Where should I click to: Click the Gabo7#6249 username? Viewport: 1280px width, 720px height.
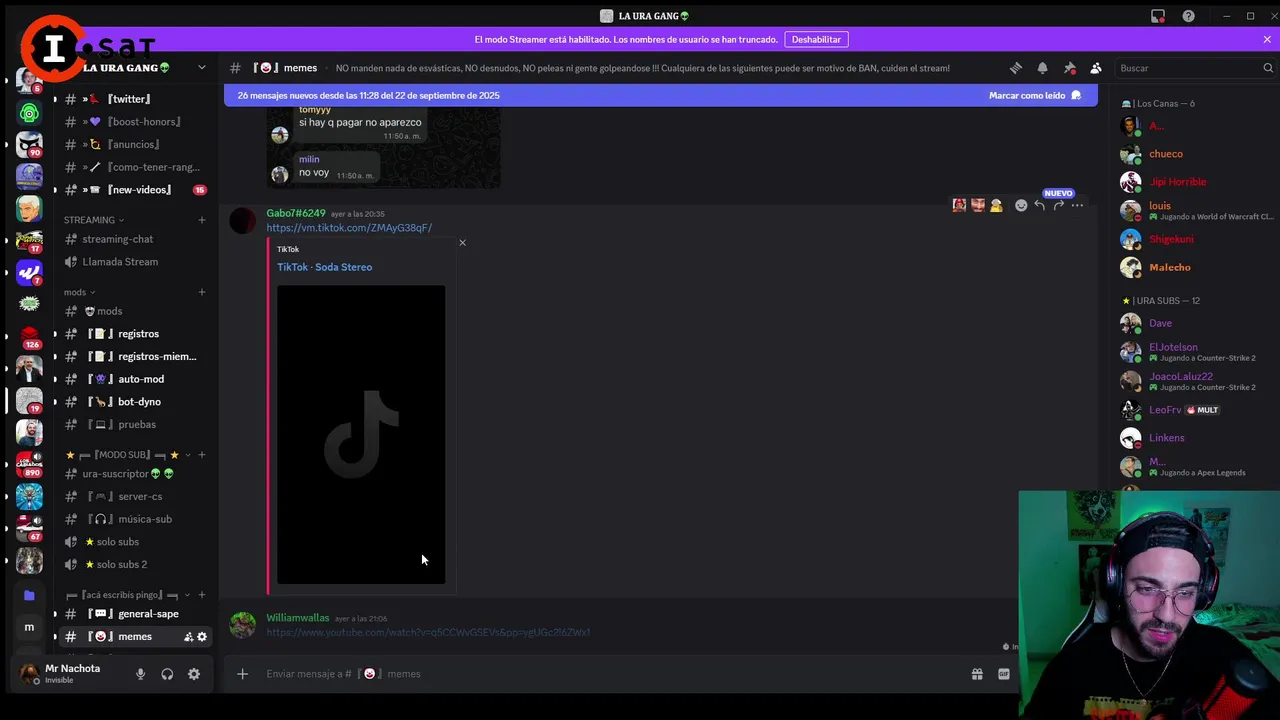pos(296,213)
